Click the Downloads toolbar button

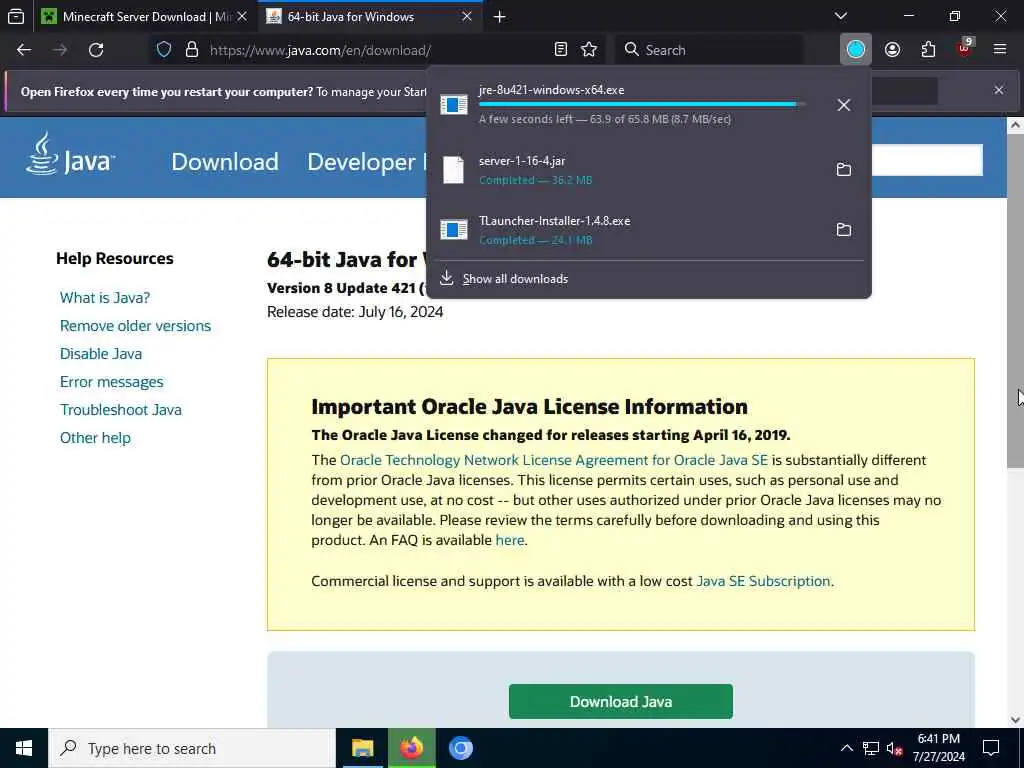click(856, 50)
